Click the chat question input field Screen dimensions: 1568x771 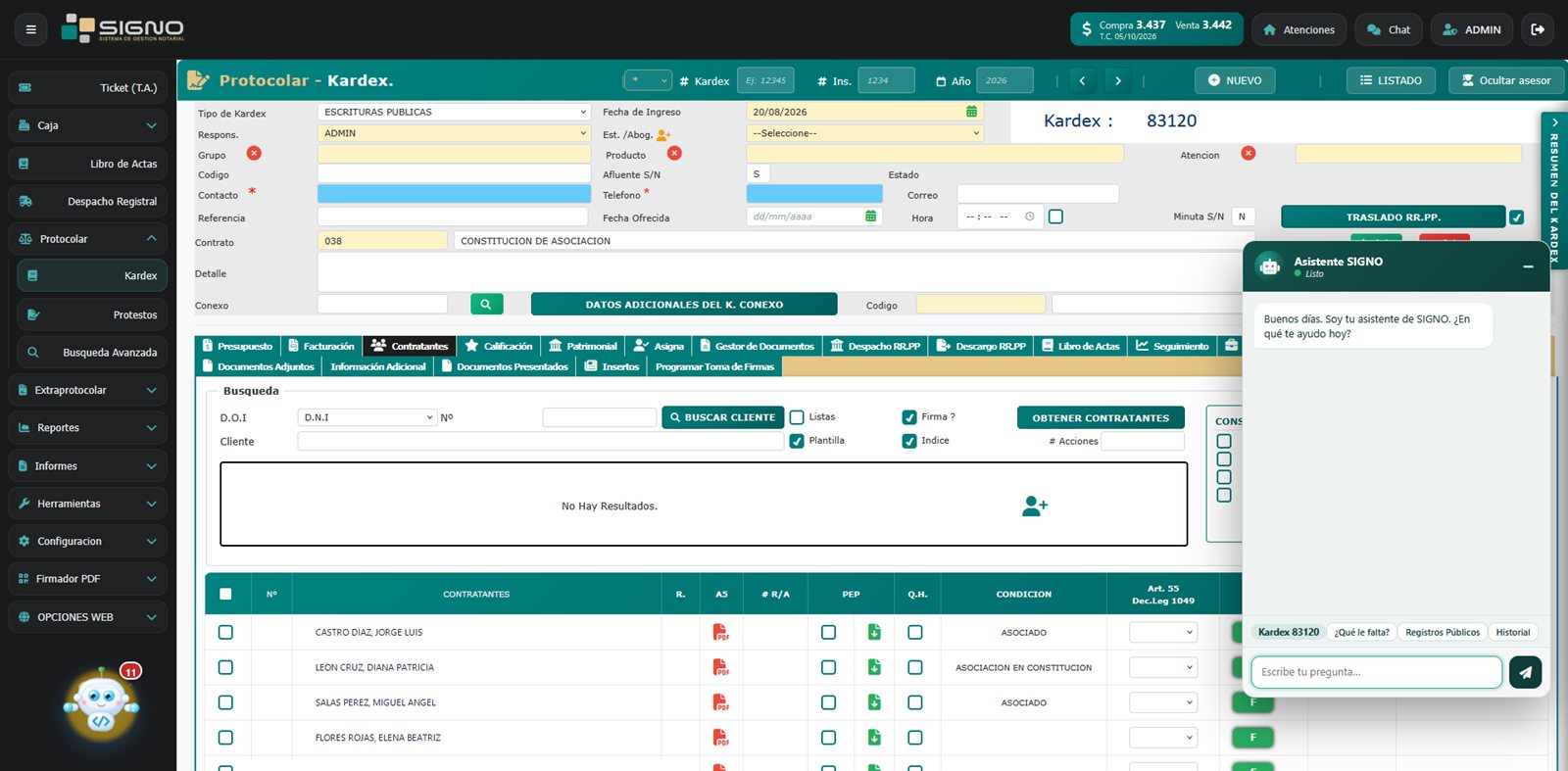coord(1377,672)
